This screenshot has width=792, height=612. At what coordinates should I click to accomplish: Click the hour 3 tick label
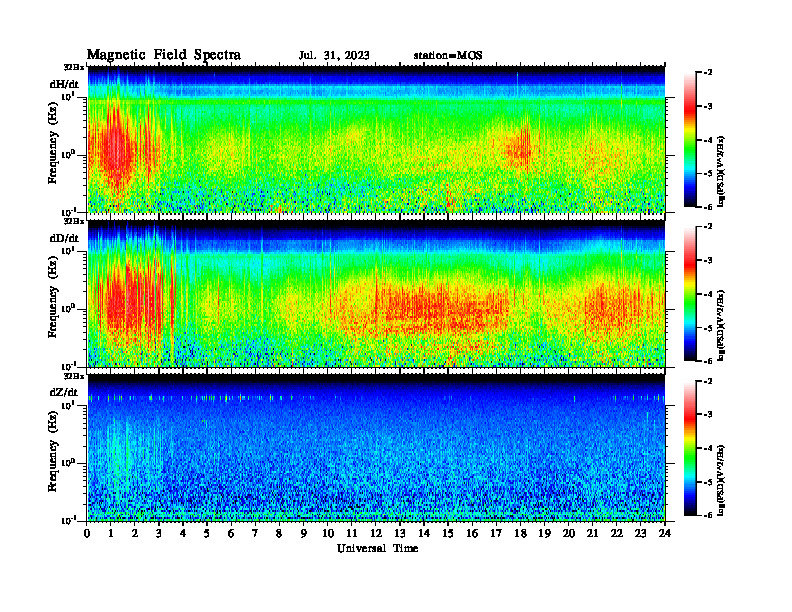click(159, 534)
